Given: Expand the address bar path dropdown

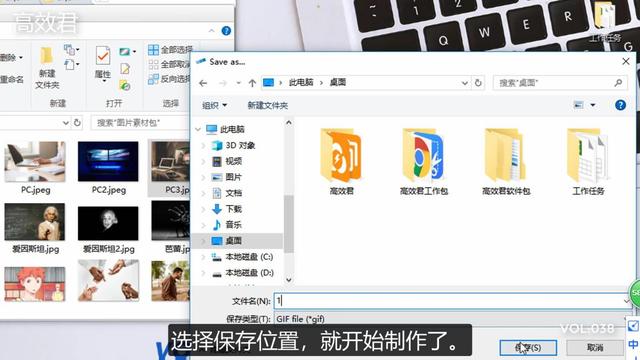Looking at the screenshot, I should click(x=464, y=83).
